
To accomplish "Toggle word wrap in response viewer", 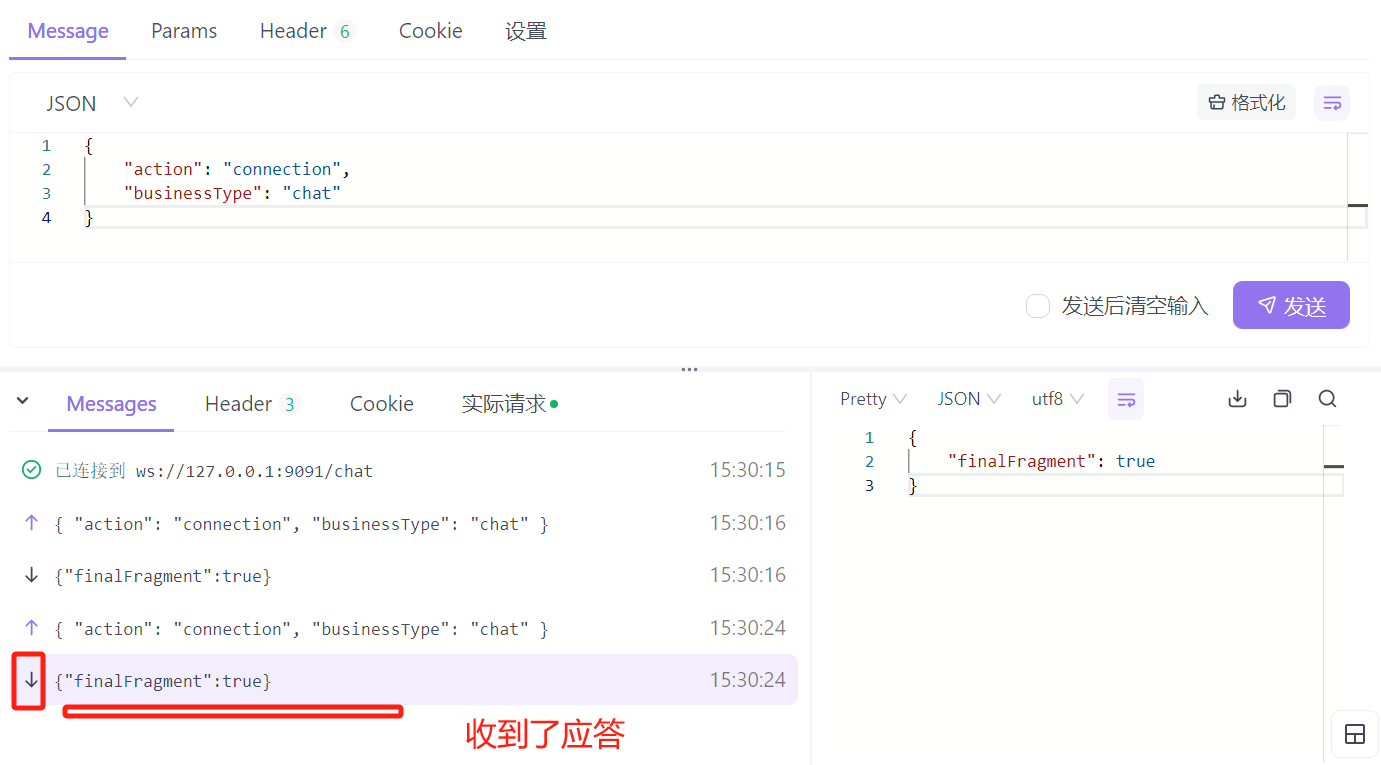I will [1126, 399].
